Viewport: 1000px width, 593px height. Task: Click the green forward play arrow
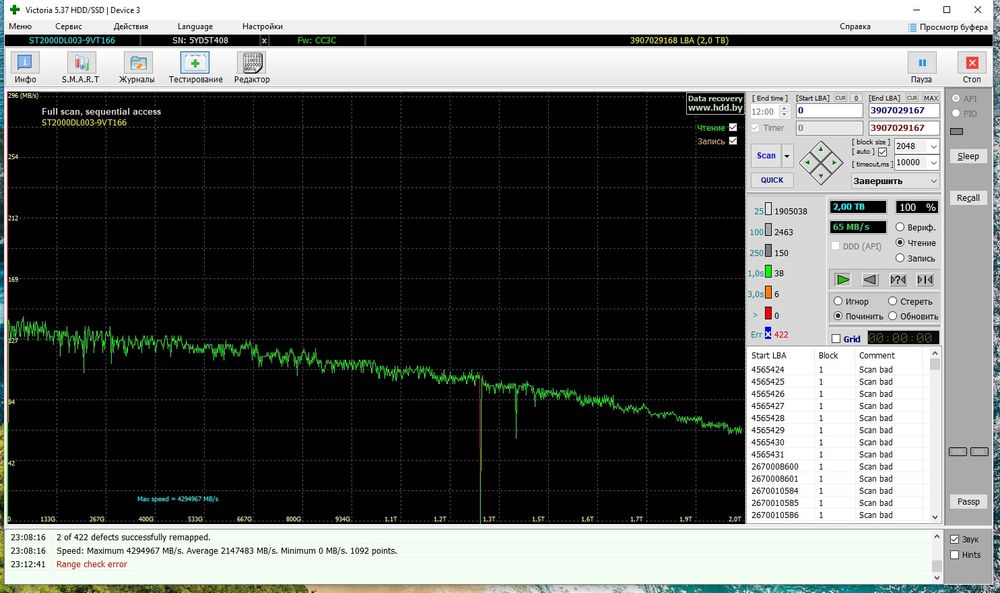click(843, 280)
